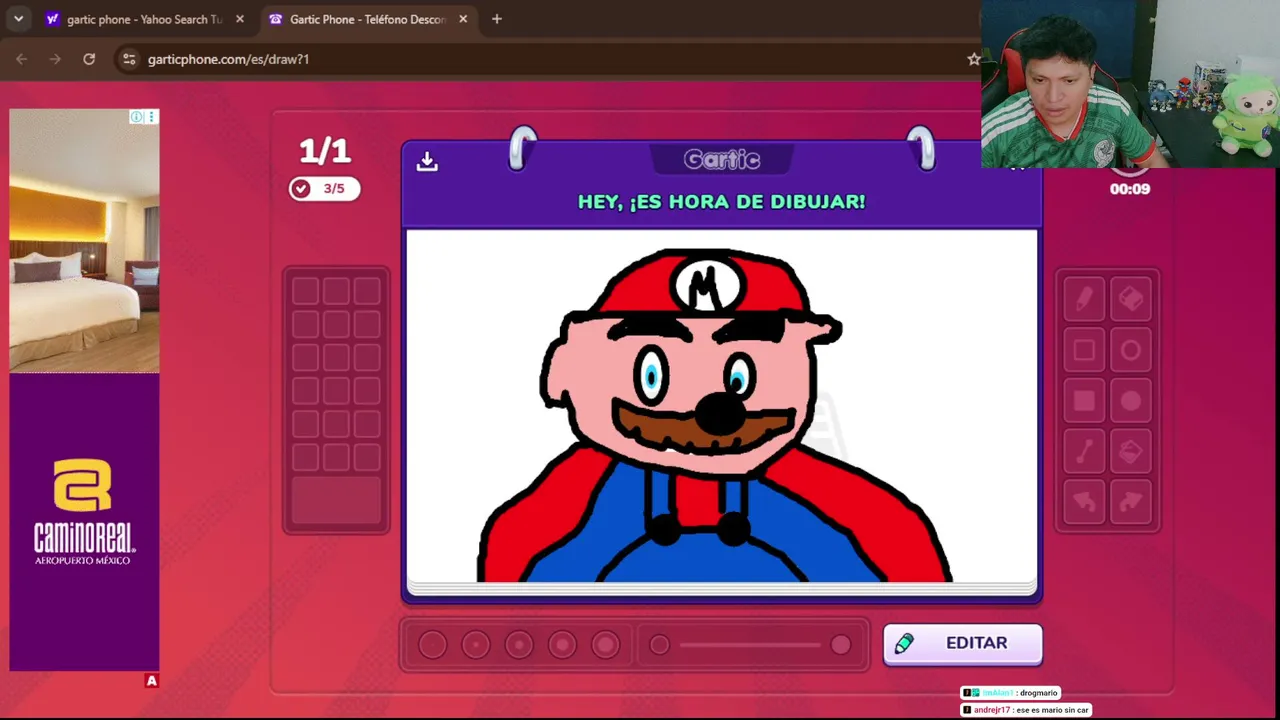Click the Mario drawing canvas

click(x=721, y=406)
